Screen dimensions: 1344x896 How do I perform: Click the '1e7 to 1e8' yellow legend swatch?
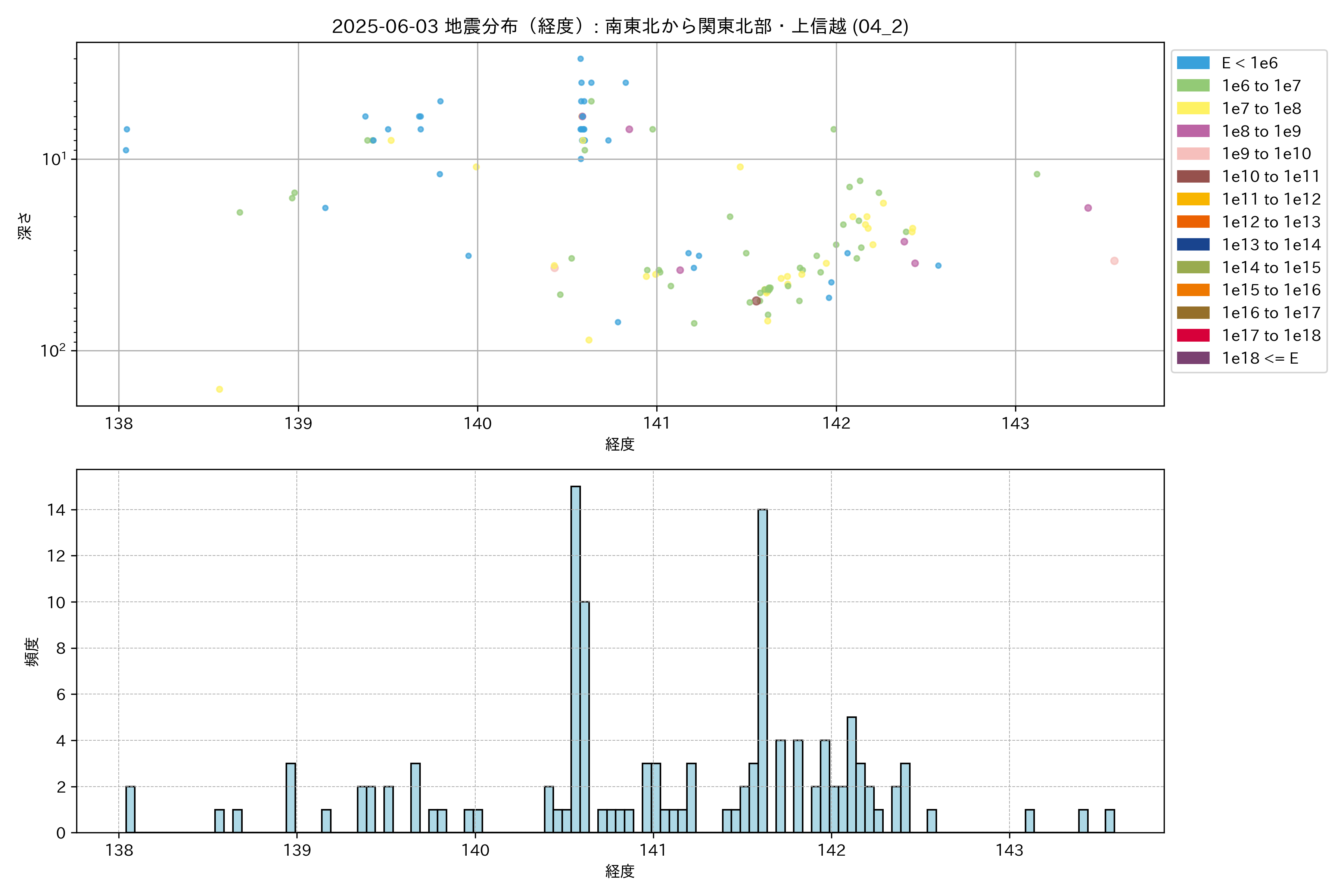point(1192,109)
